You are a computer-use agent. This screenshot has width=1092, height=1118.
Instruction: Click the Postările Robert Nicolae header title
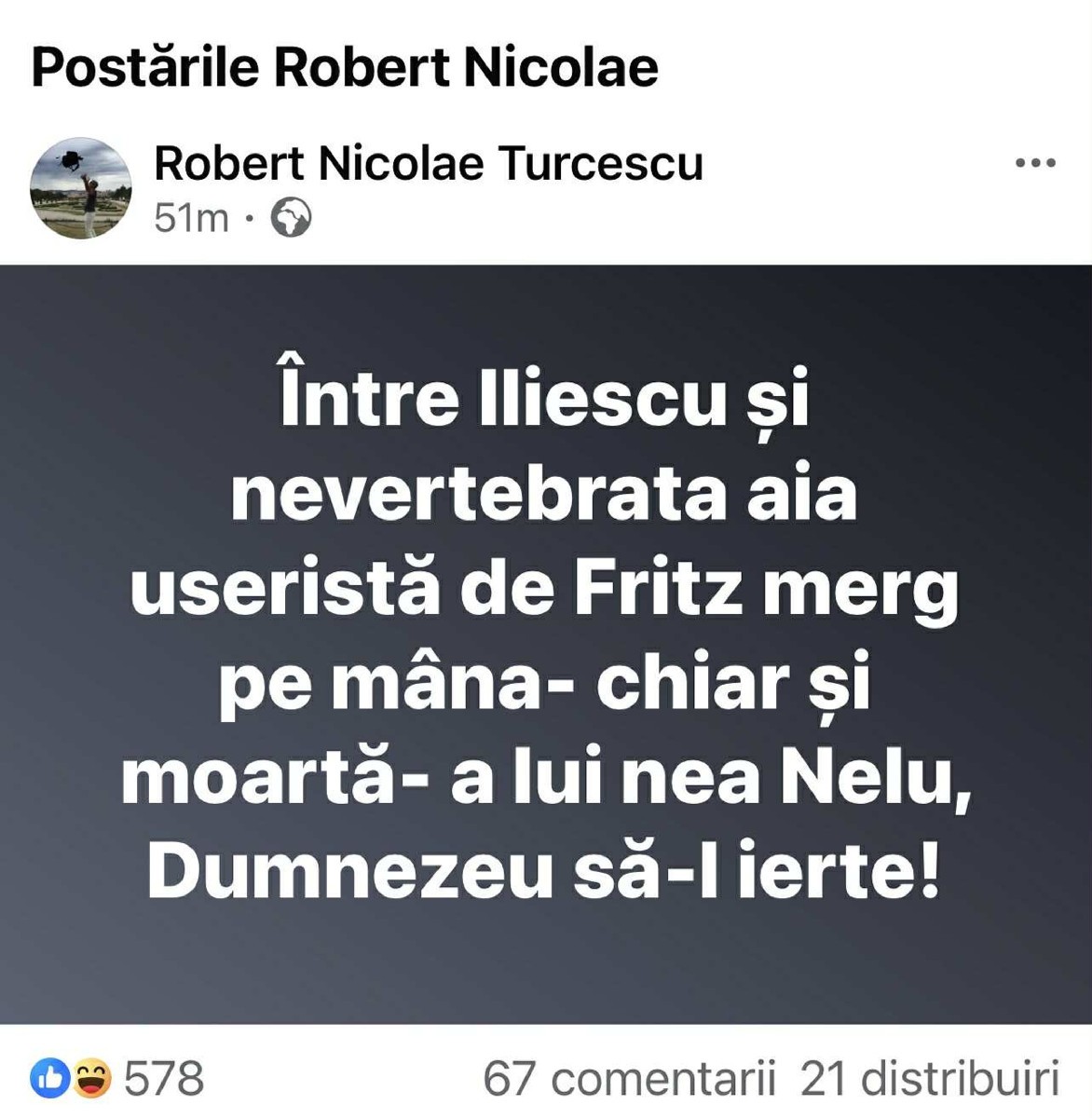[x=345, y=67]
